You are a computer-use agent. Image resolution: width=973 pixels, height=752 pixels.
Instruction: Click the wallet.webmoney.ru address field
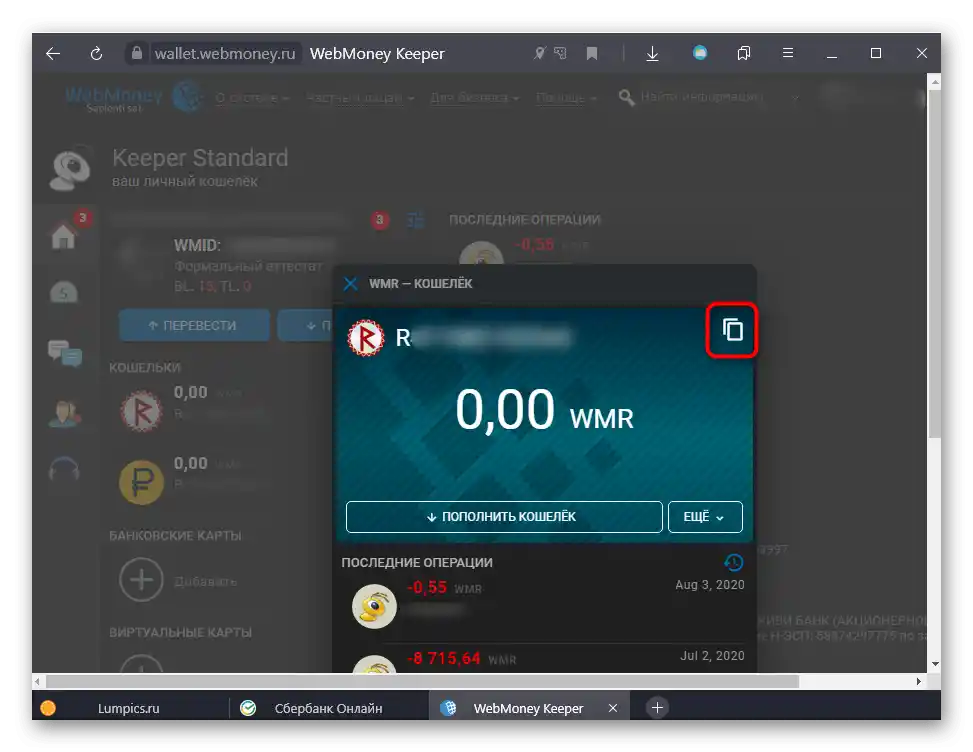[x=225, y=54]
